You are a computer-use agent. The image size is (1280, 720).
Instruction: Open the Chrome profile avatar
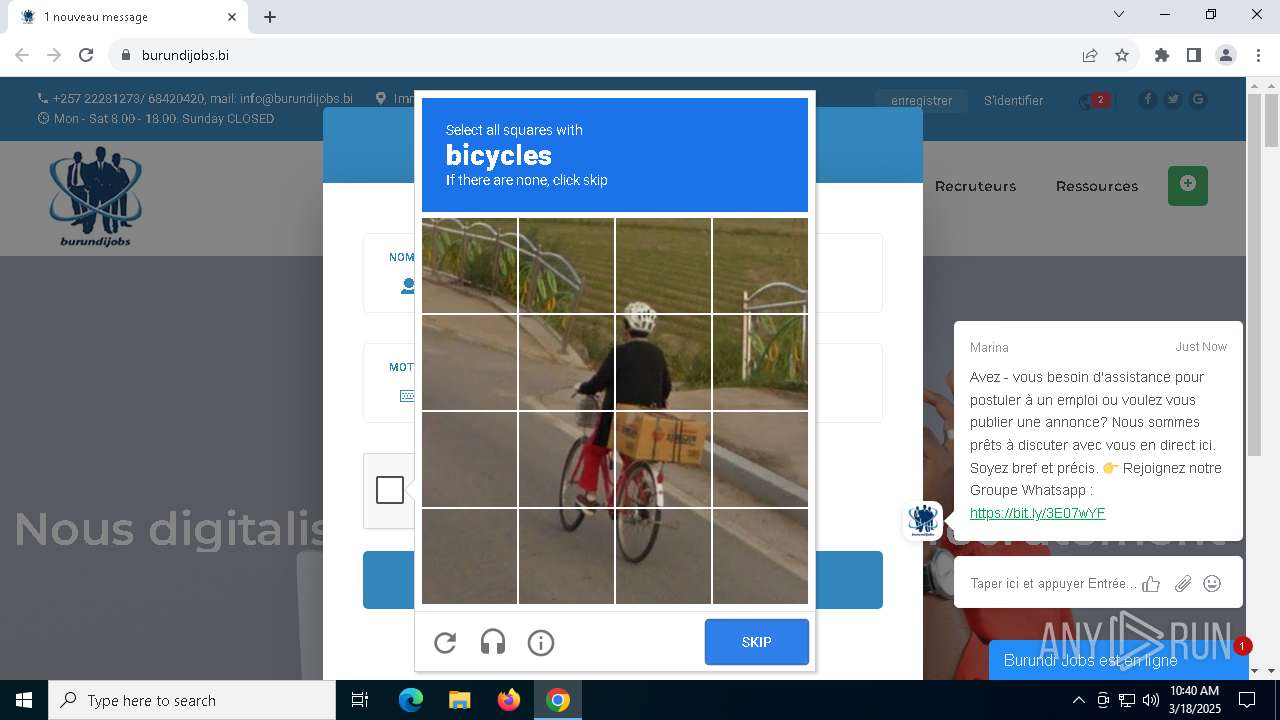tap(1226, 55)
